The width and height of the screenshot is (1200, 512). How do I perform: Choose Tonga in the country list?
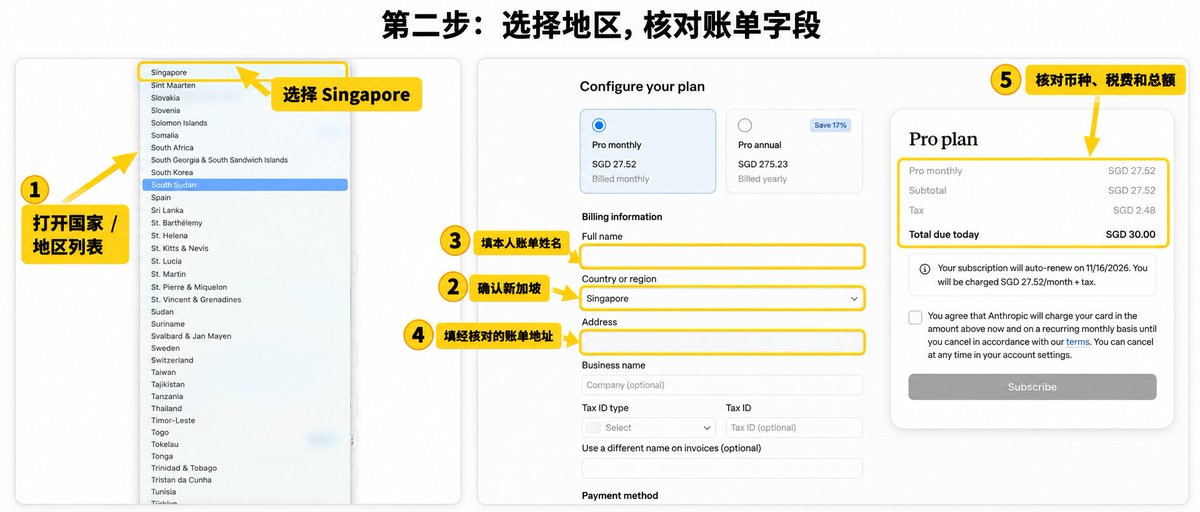point(162,456)
